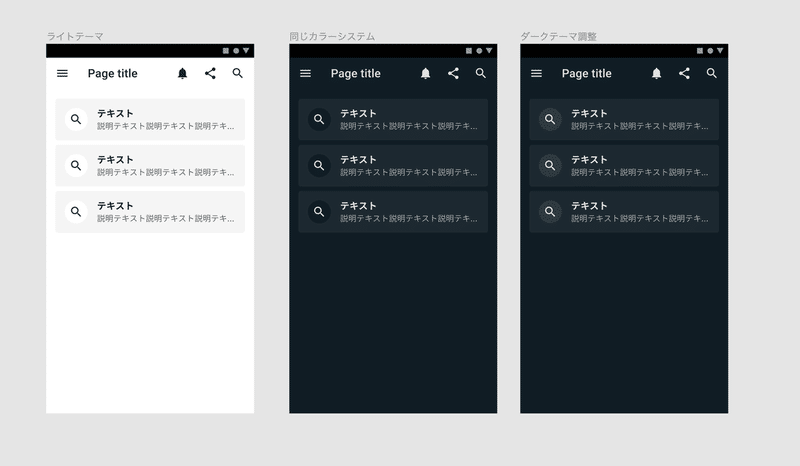This screenshot has width=800, height=466.
Task: Click third card's round search icon in light theme
Action: point(76,212)
